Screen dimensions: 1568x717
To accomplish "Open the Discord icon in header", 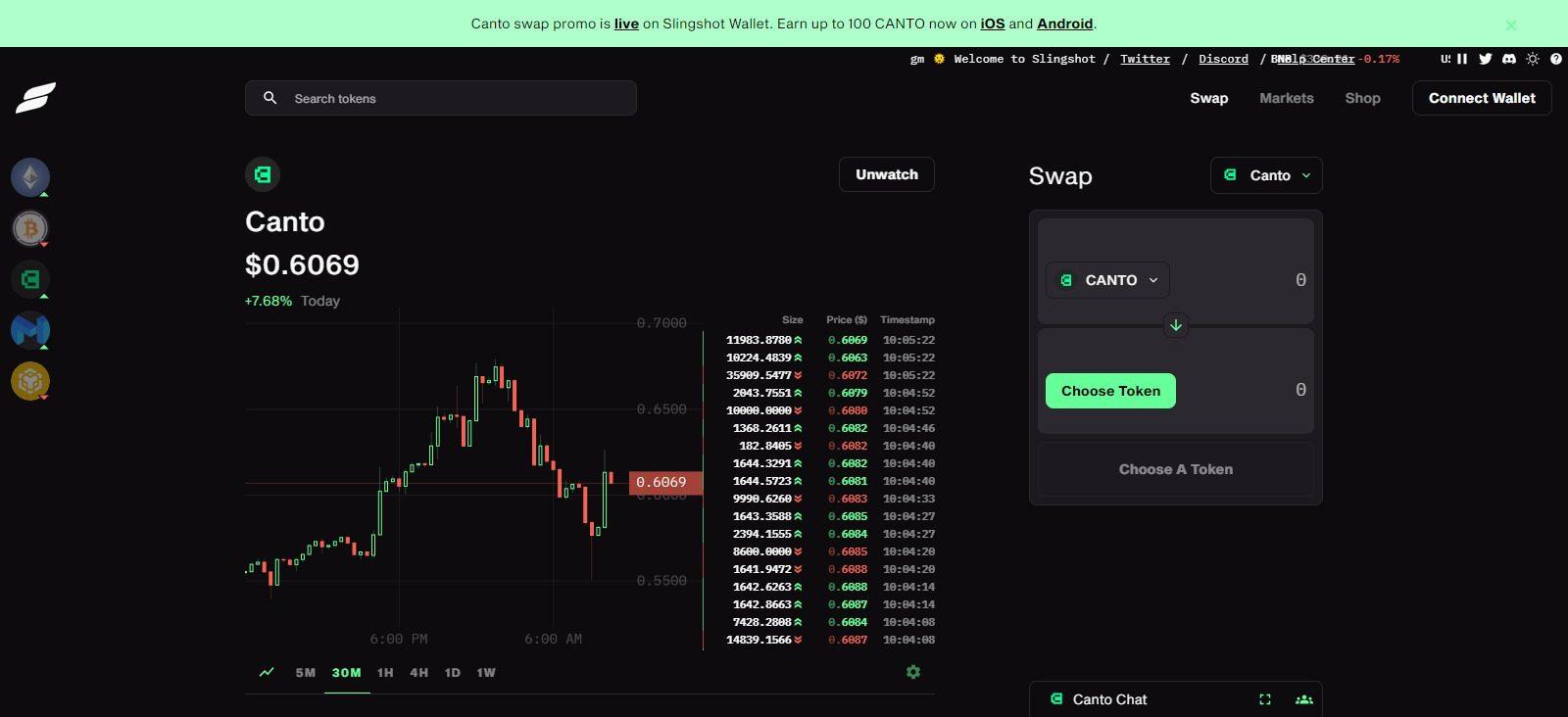I will (x=1509, y=59).
